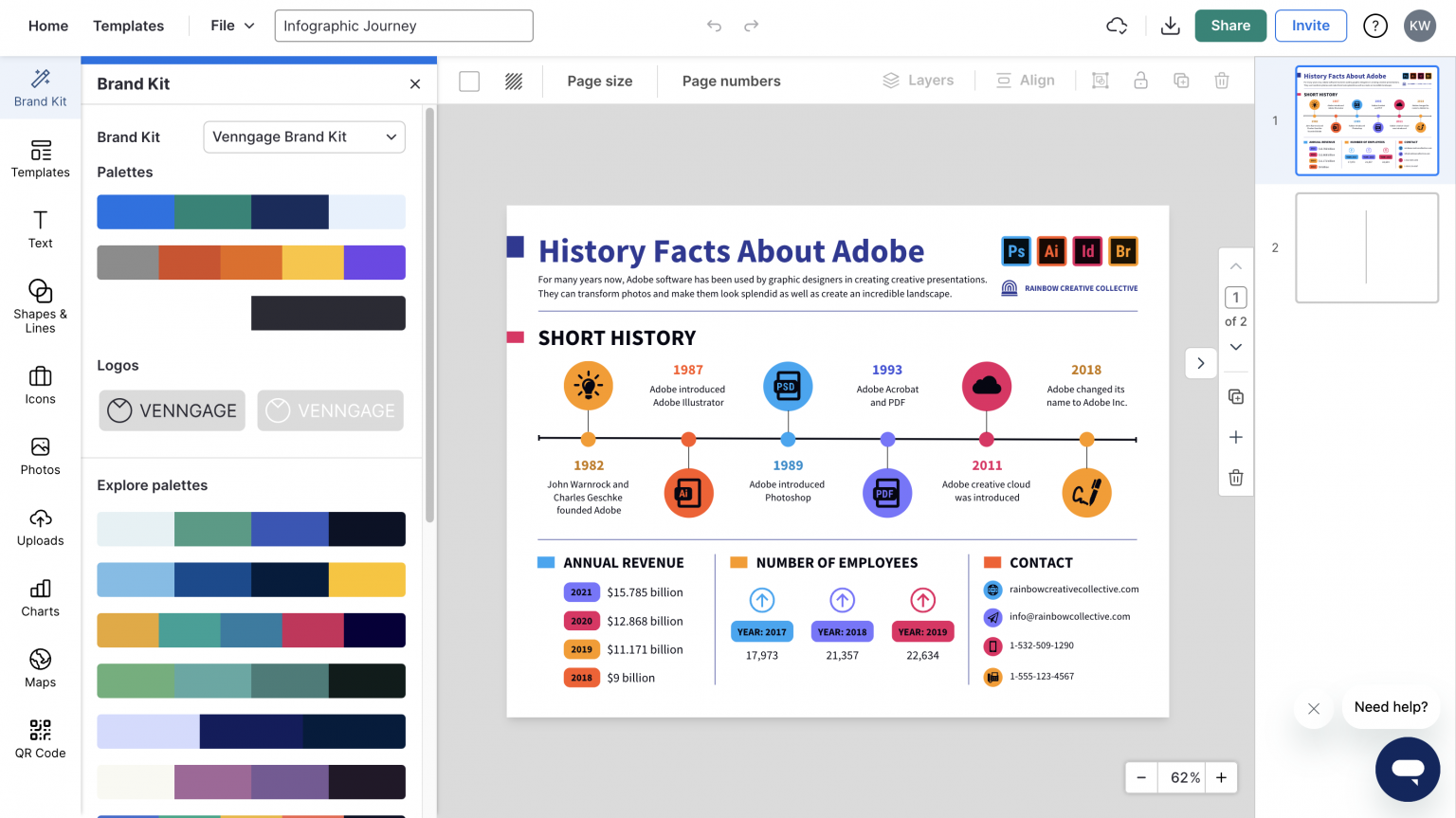Go to Home from the top bar
The height and width of the screenshot is (818, 1456).
(47, 26)
